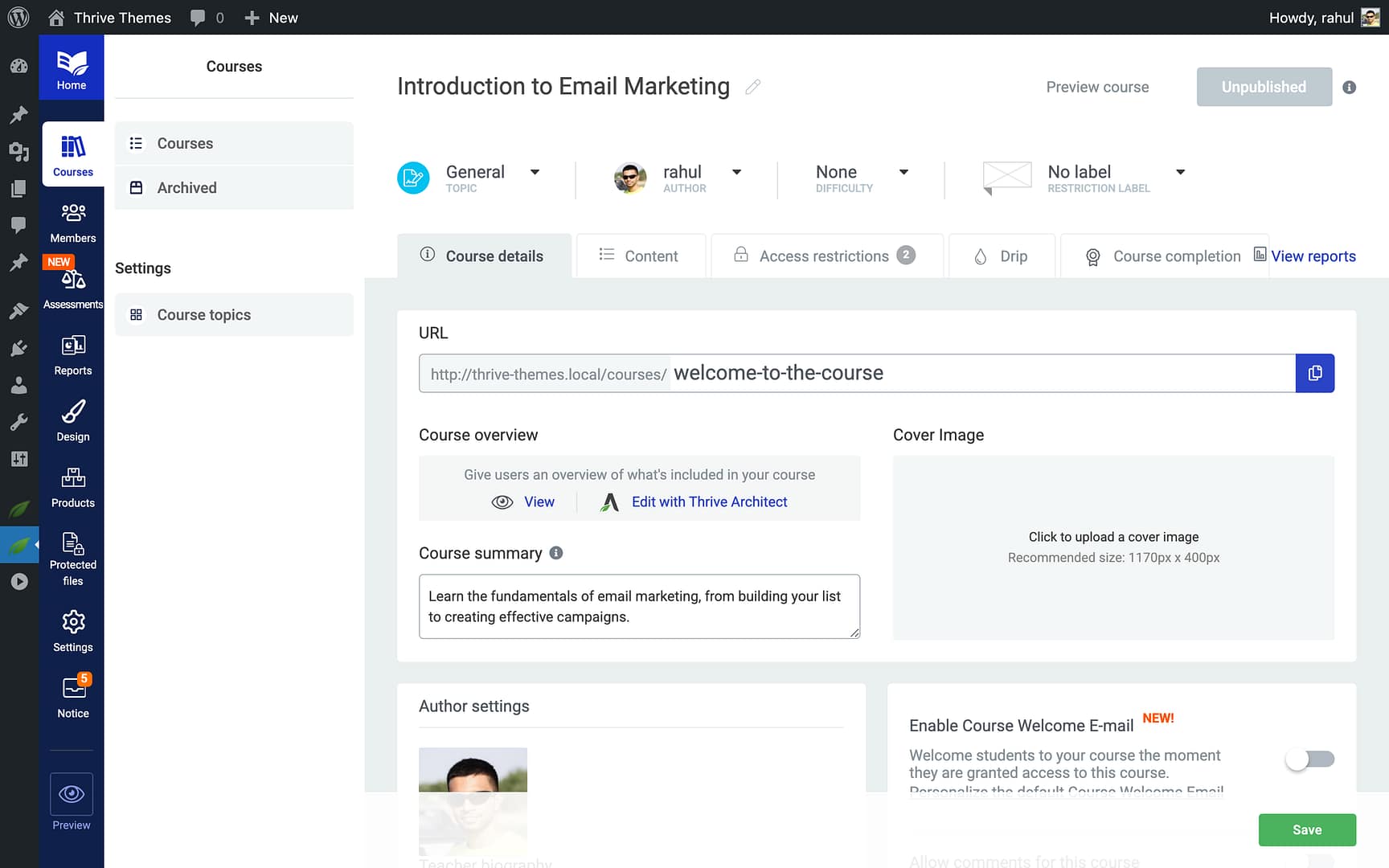The height and width of the screenshot is (868, 1389).
Task: Edit the course URL slug field
Action: coord(884,373)
